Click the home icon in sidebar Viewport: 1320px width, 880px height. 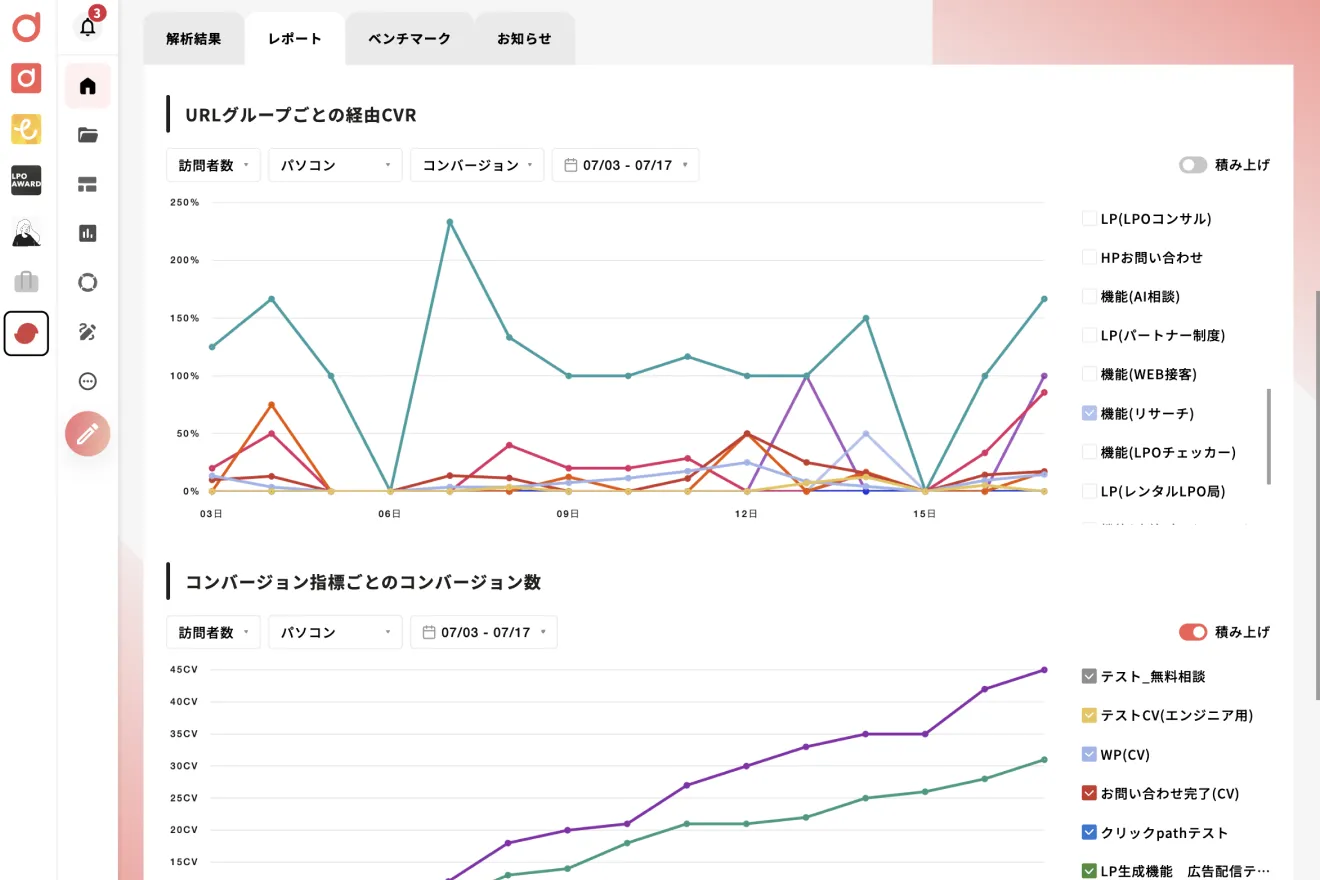tap(88, 86)
